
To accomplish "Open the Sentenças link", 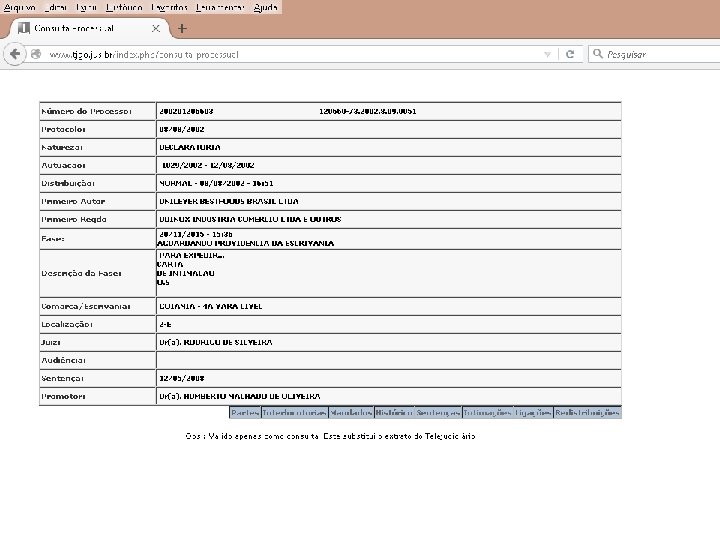I will [x=438, y=412].
